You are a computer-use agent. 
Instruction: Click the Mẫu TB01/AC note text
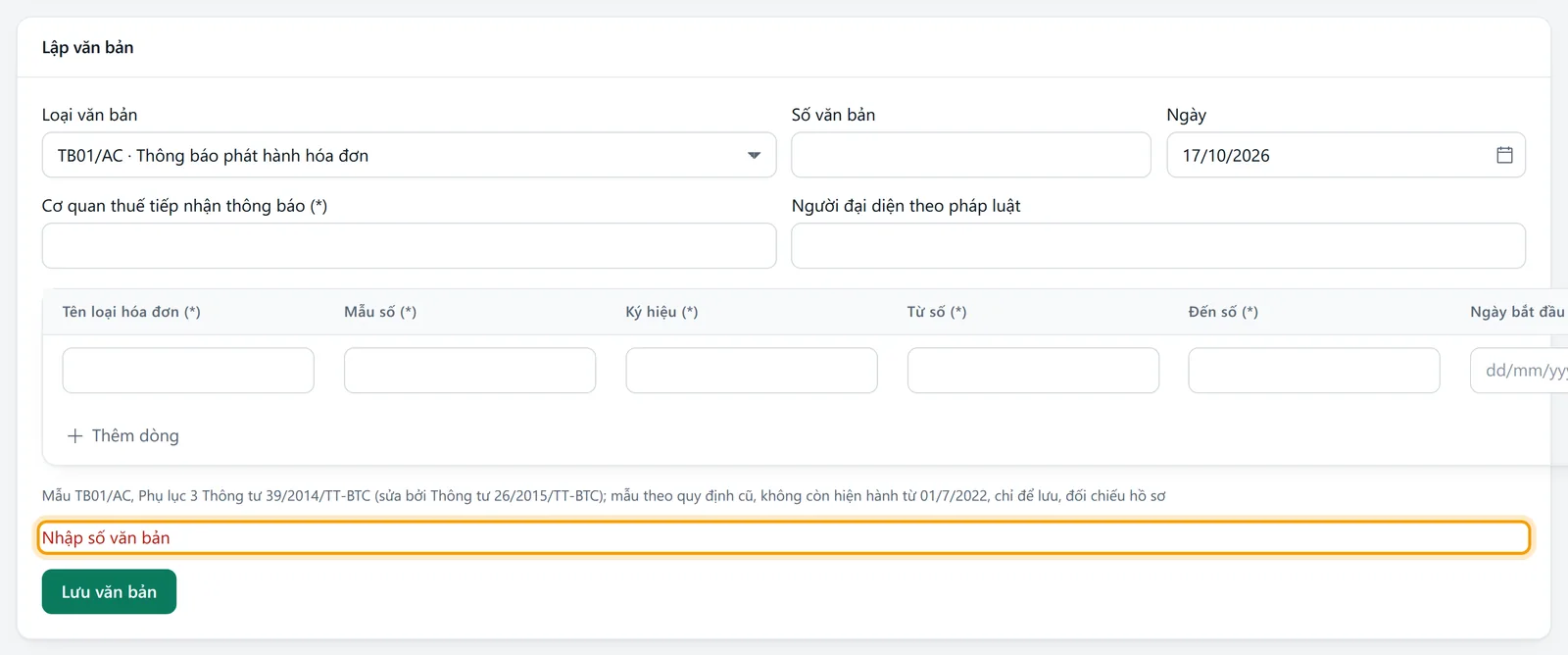tap(604, 496)
